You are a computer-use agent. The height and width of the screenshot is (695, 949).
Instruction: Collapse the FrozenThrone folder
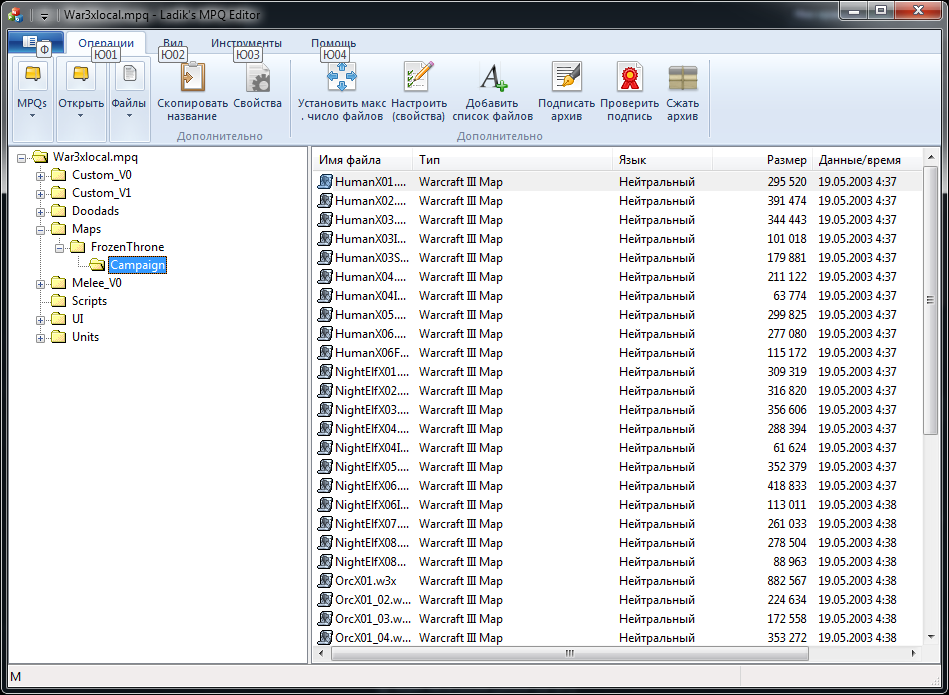pos(59,248)
